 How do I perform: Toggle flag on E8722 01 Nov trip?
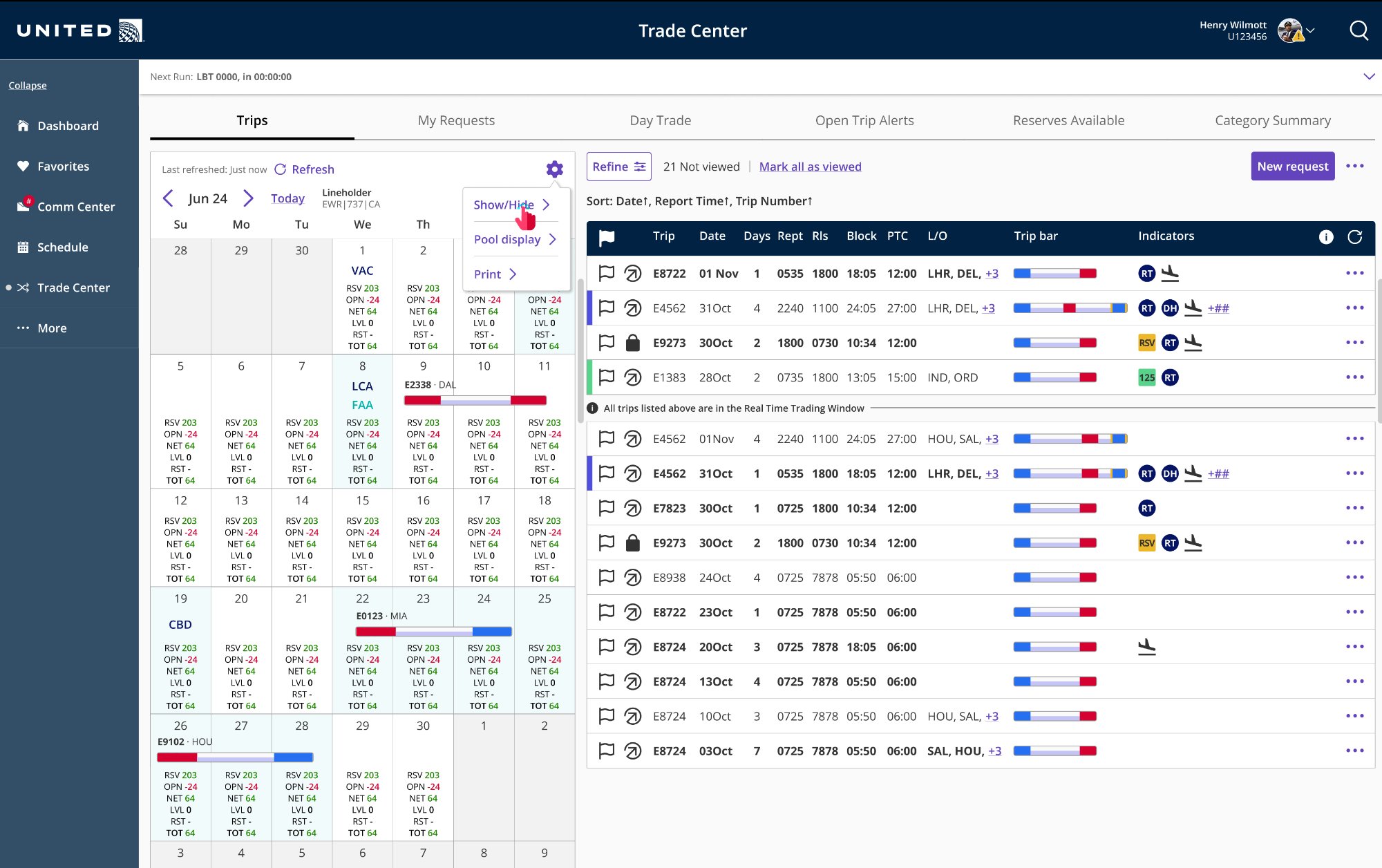tap(606, 274)
